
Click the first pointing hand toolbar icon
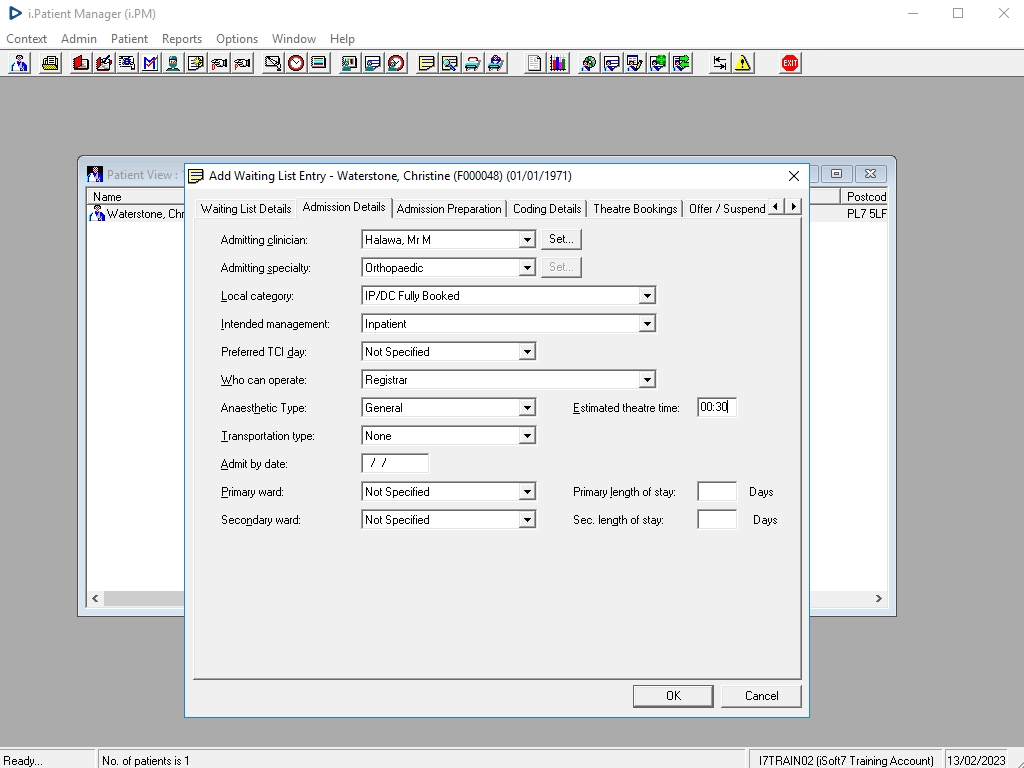point(219,63)
